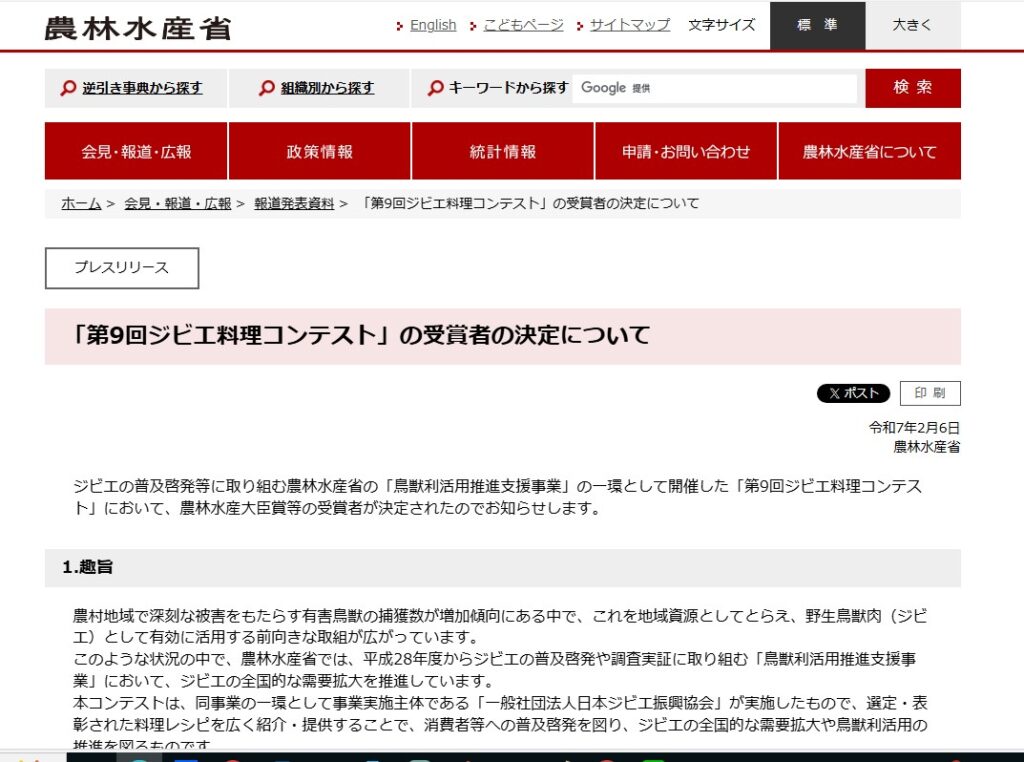Viewport: 1024px width, 762px height.
Task: Click magnifier icon beside 逆引き事典から探す
Action: (x=68, y=88)
